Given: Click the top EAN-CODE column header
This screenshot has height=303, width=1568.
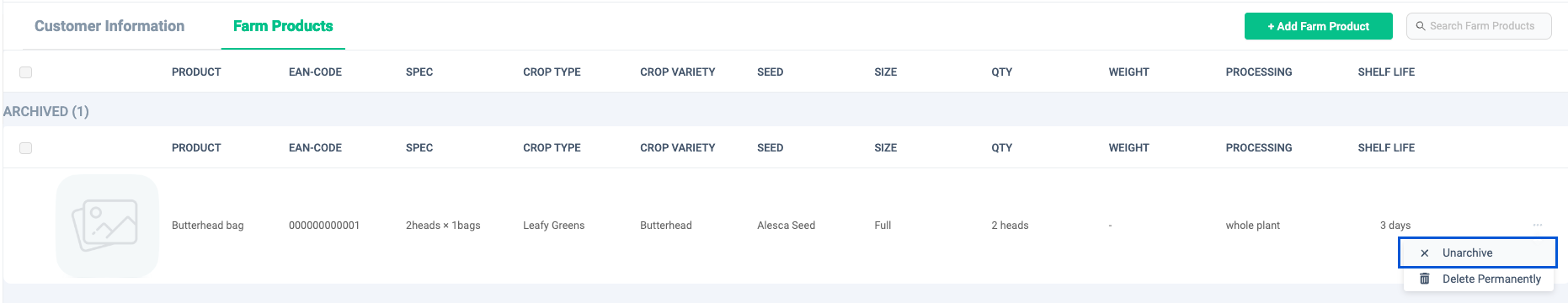Looking at the screenshot, I should [x=315, y=72].
